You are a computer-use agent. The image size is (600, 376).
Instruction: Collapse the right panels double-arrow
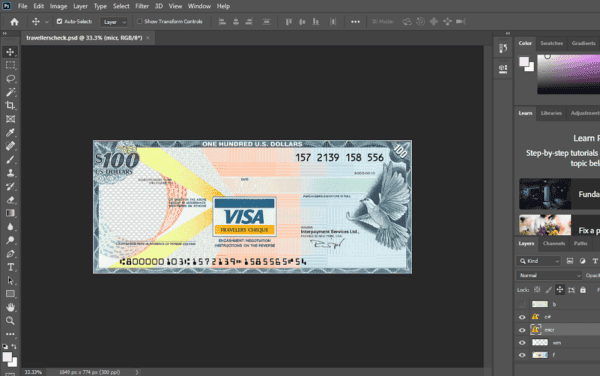point(508,33)
